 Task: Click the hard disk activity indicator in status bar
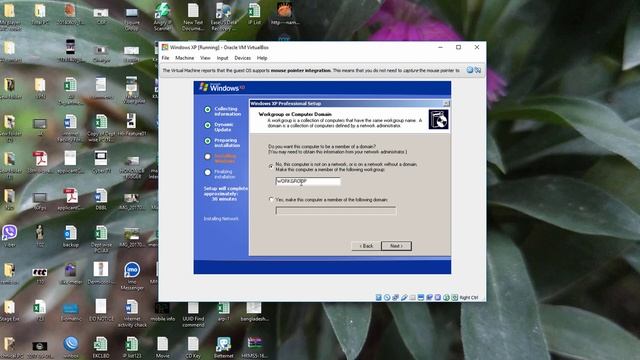tap(378, 297)
